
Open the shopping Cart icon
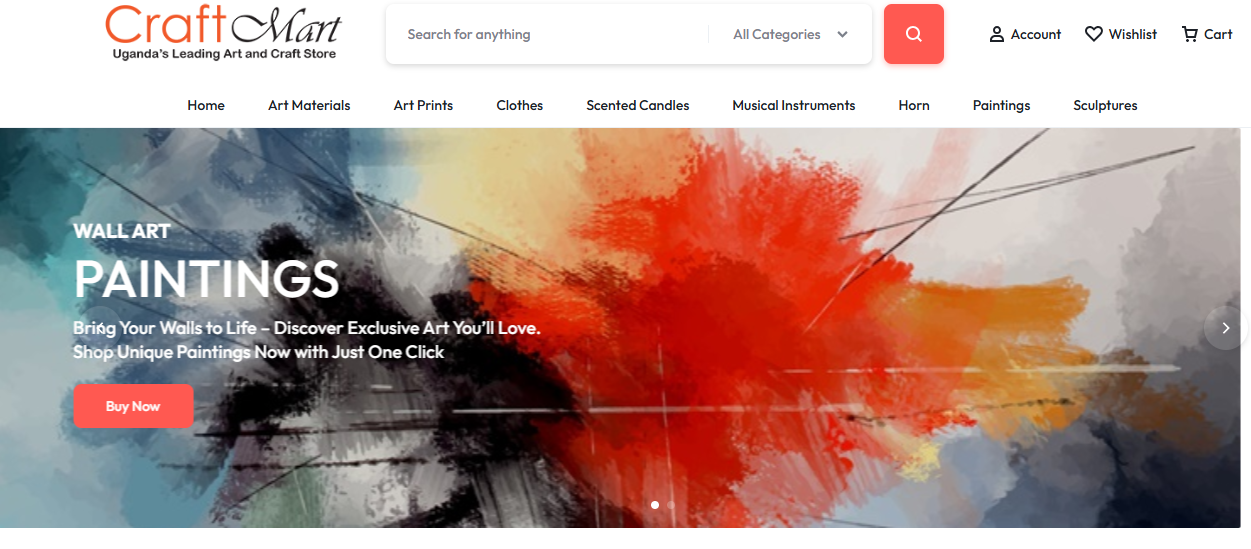coord(1189,34)
